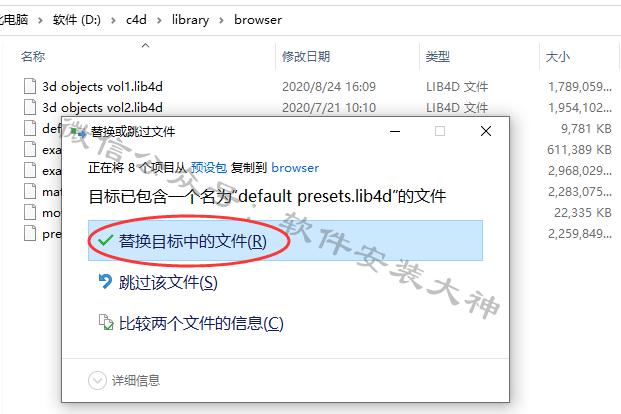Click the compare files info icon

coord(106,322)
